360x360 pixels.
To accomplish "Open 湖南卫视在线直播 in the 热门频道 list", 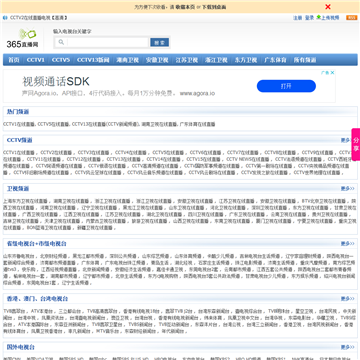I will pos(159,124).
